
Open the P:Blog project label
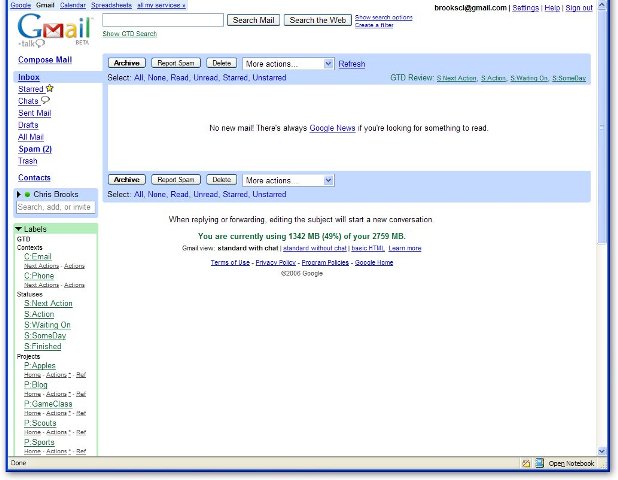(x=35, y=385)
